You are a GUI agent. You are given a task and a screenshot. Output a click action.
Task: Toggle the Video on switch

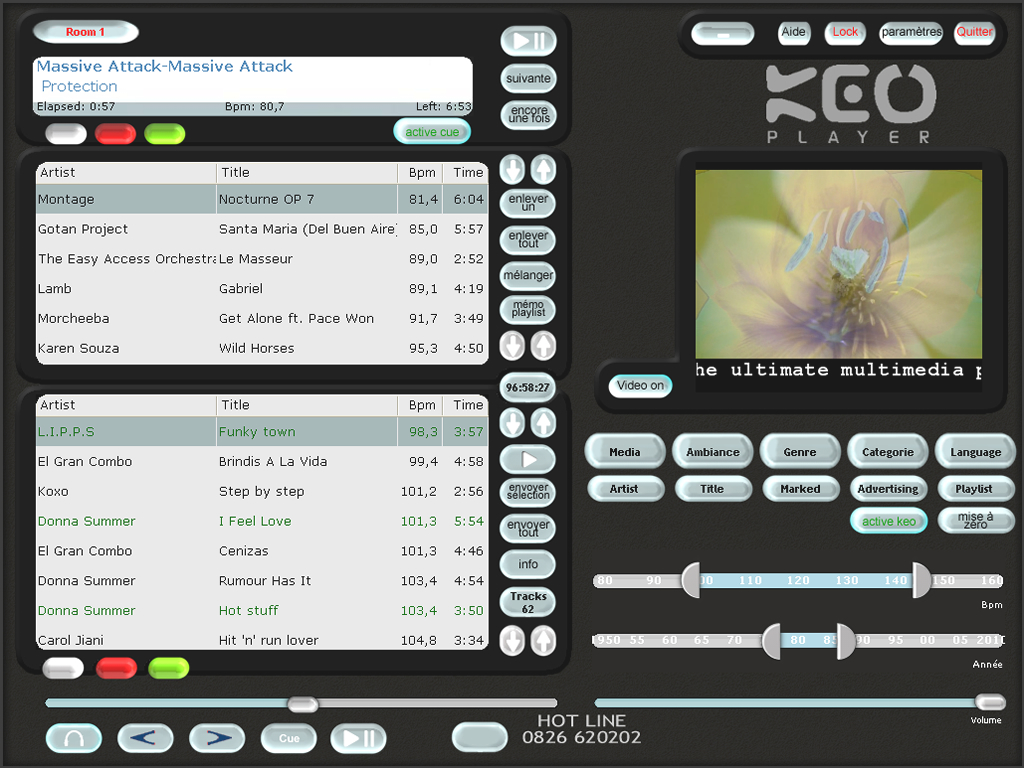click(640, 385)
